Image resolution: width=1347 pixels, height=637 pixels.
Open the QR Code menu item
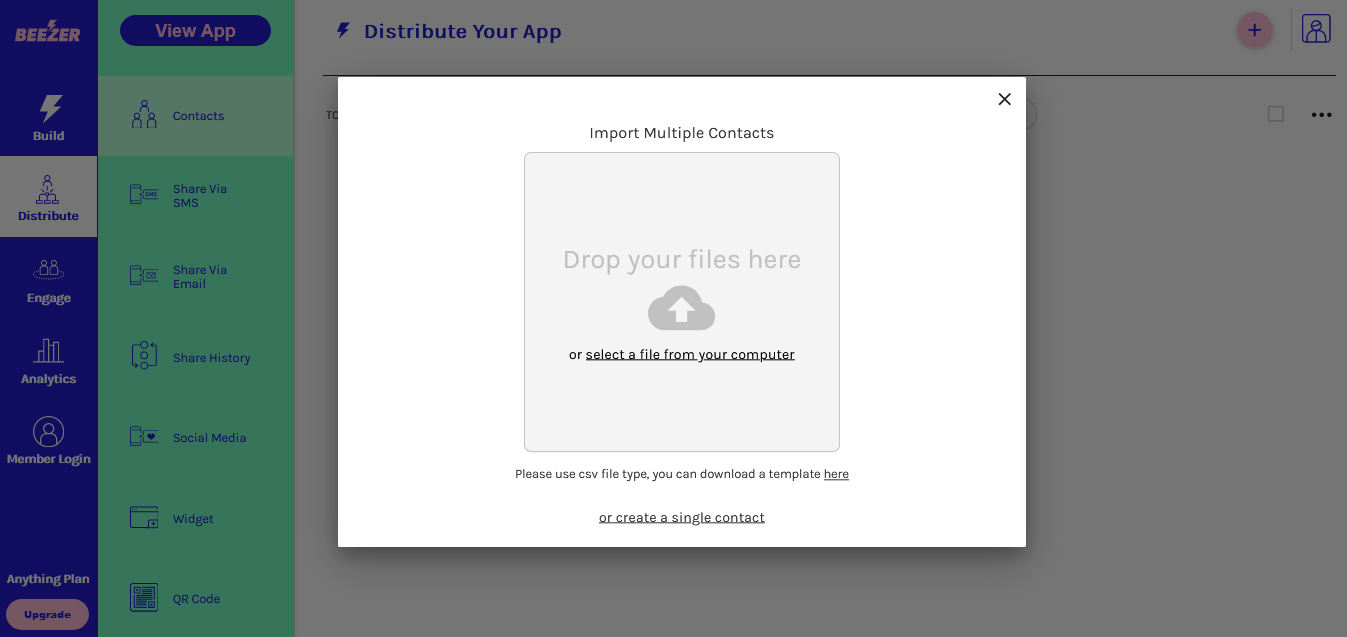(196, 598)
